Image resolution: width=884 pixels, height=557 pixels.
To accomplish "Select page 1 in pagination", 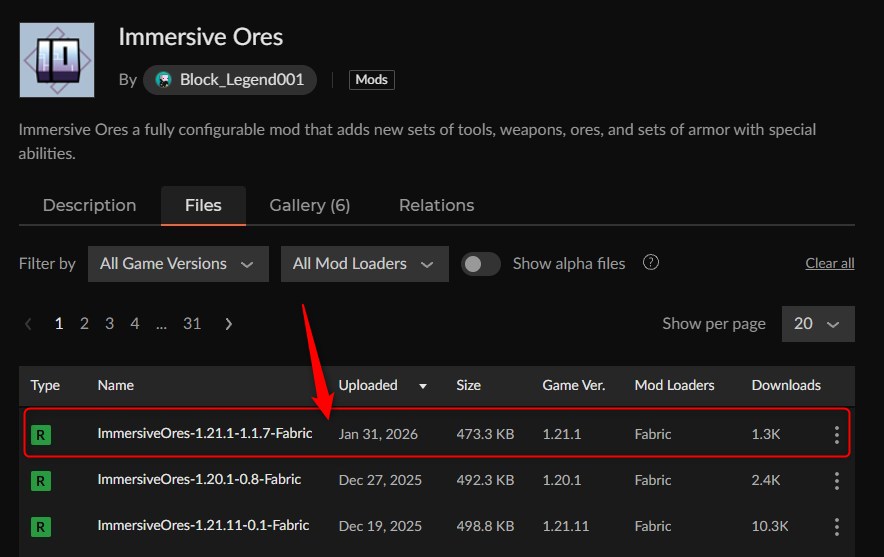I will 59,324.
